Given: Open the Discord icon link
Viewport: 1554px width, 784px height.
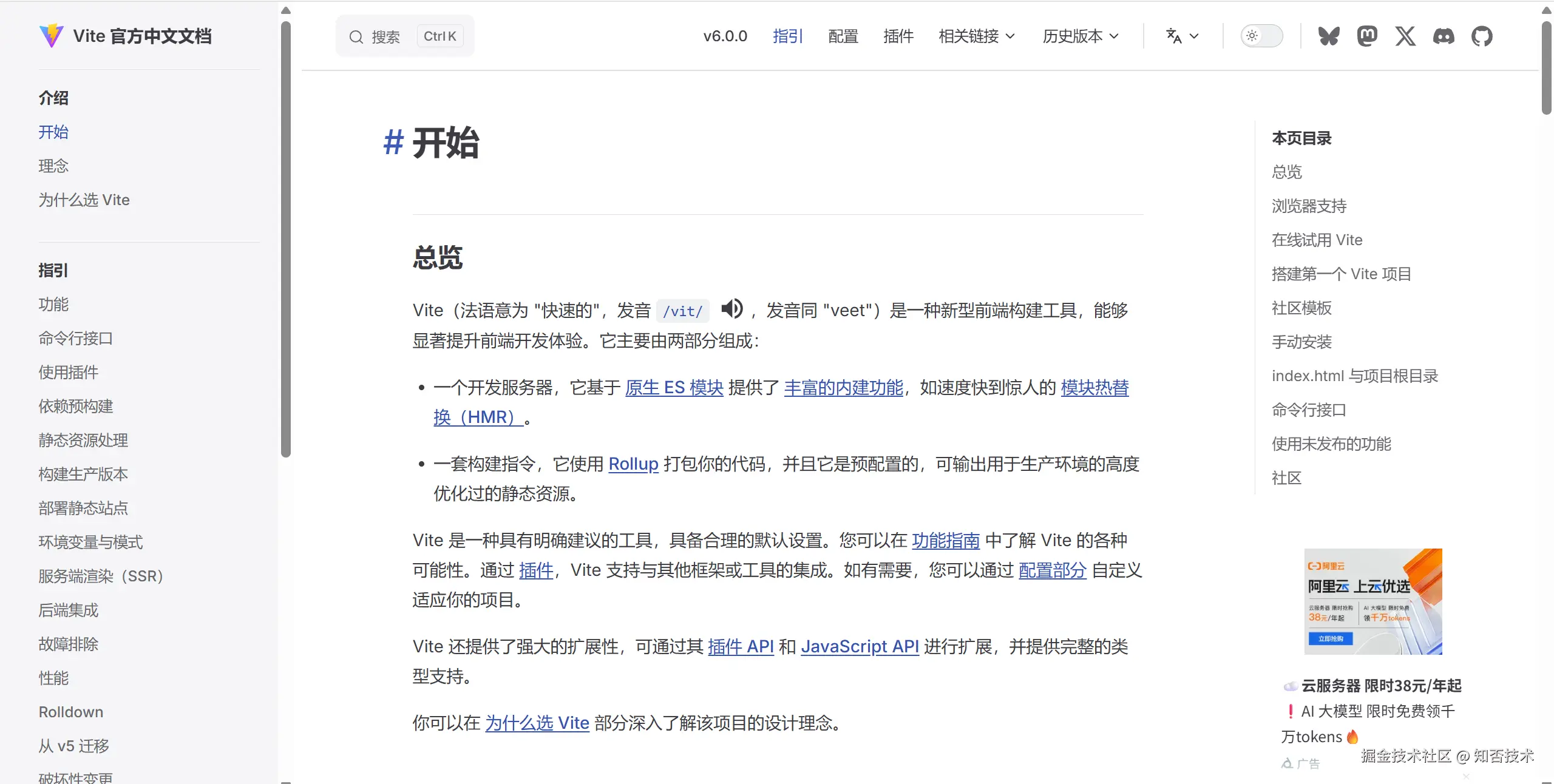Looking at the screenshot, I should click(1444, 36).
